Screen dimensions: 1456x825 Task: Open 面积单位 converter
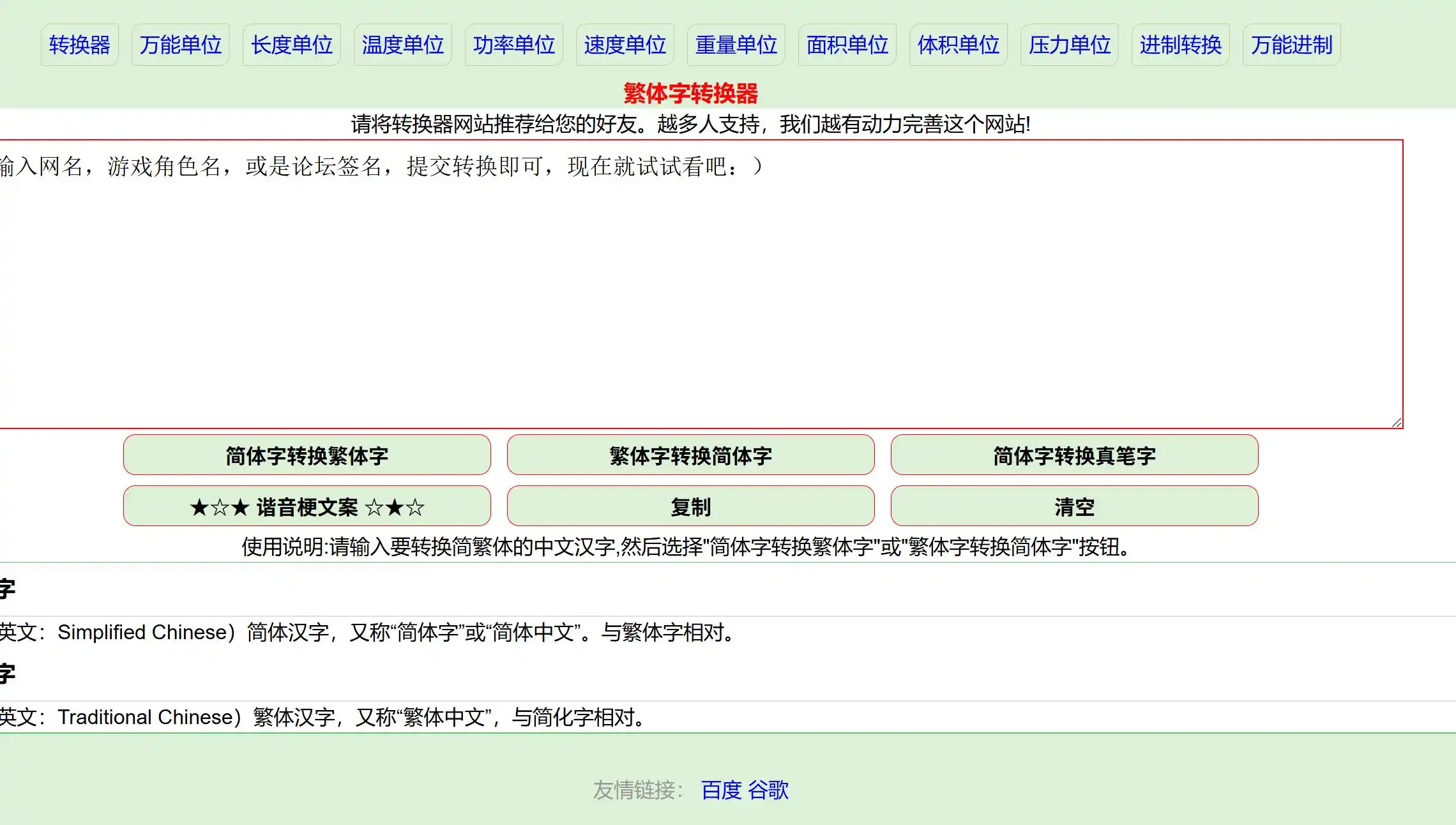point(847,45)
